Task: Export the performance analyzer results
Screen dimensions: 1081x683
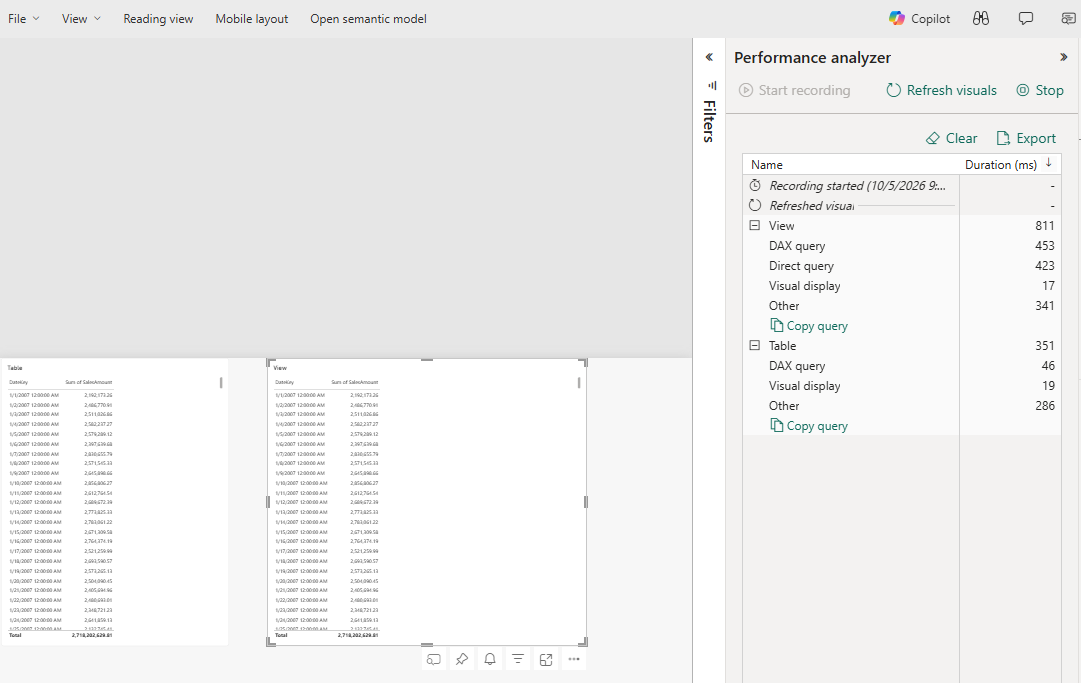Action: coord(1026,139)
